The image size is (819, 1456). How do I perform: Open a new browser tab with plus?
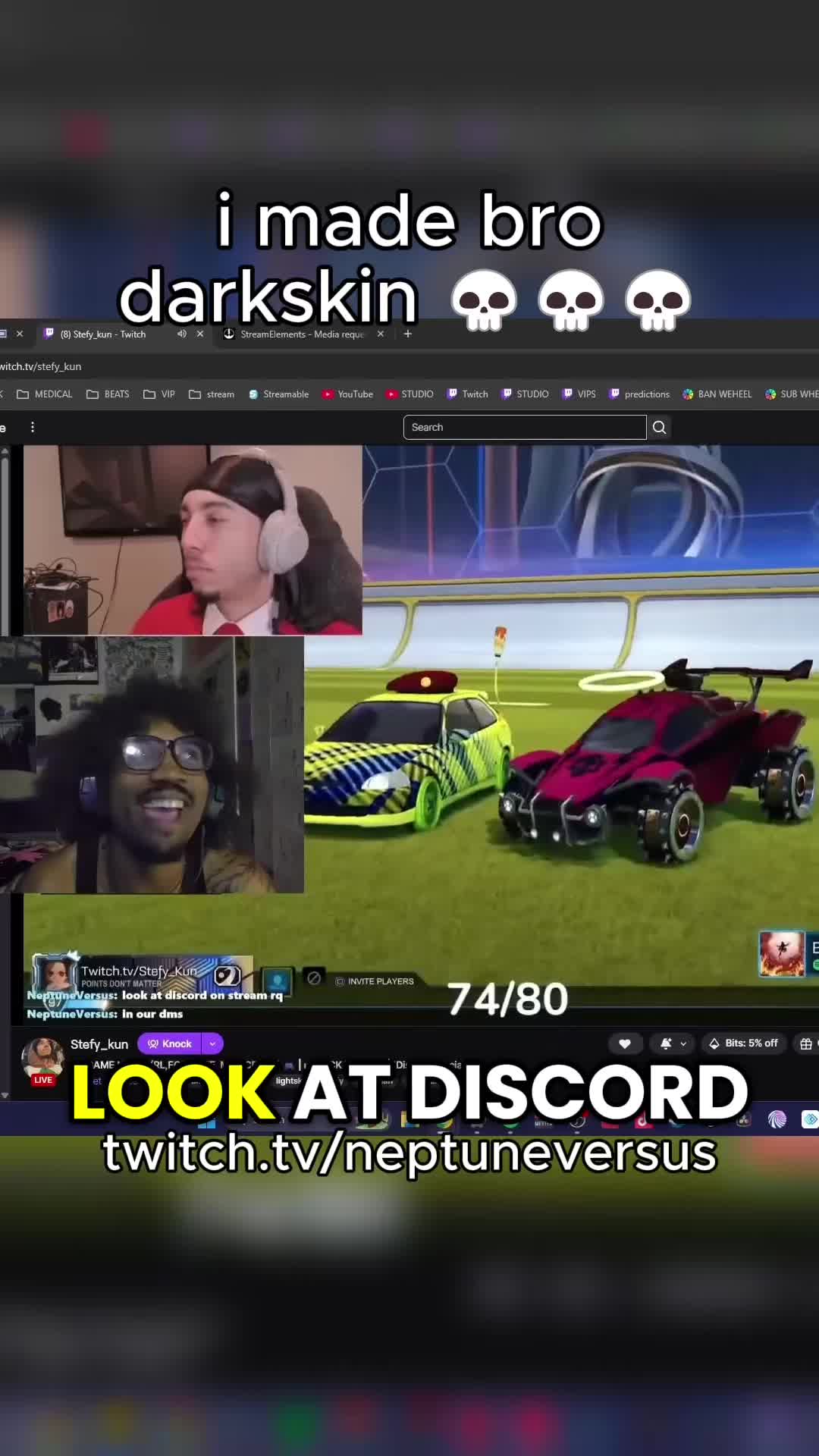[x=408, y=334]
